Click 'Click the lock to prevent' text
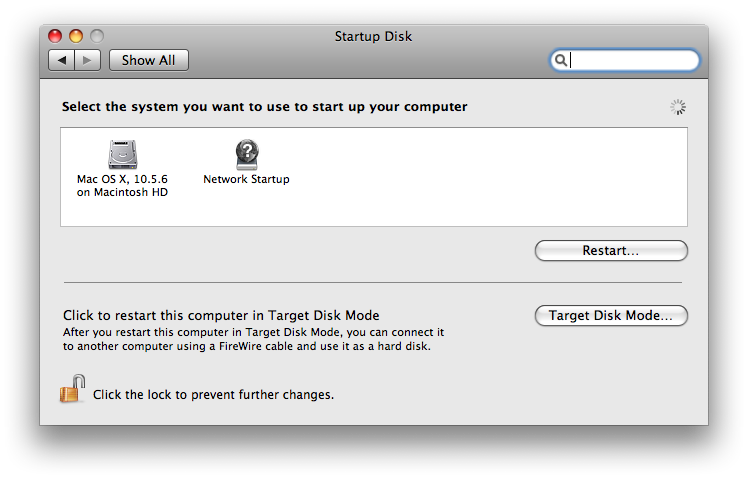 213,395
